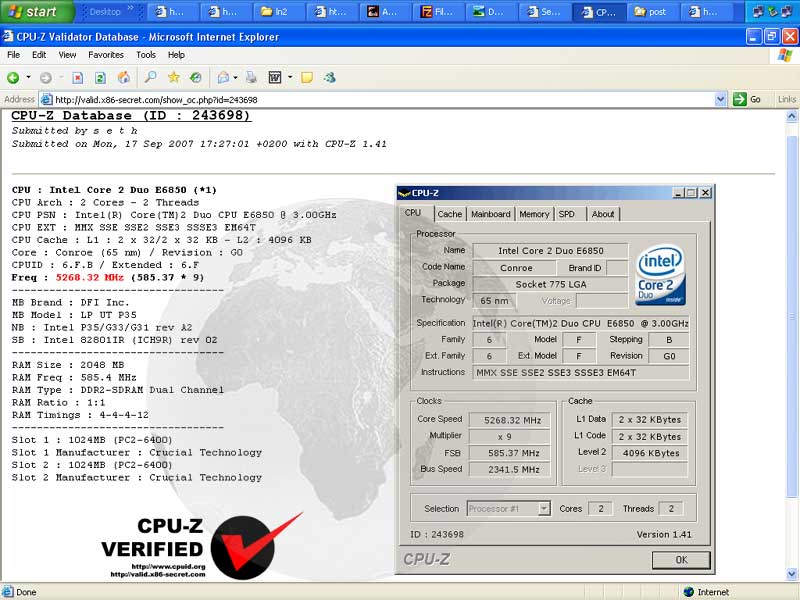800x600 pixels.
Task: Click the Instructions MMX SSE field in CPU-Z
Action: 581,372
